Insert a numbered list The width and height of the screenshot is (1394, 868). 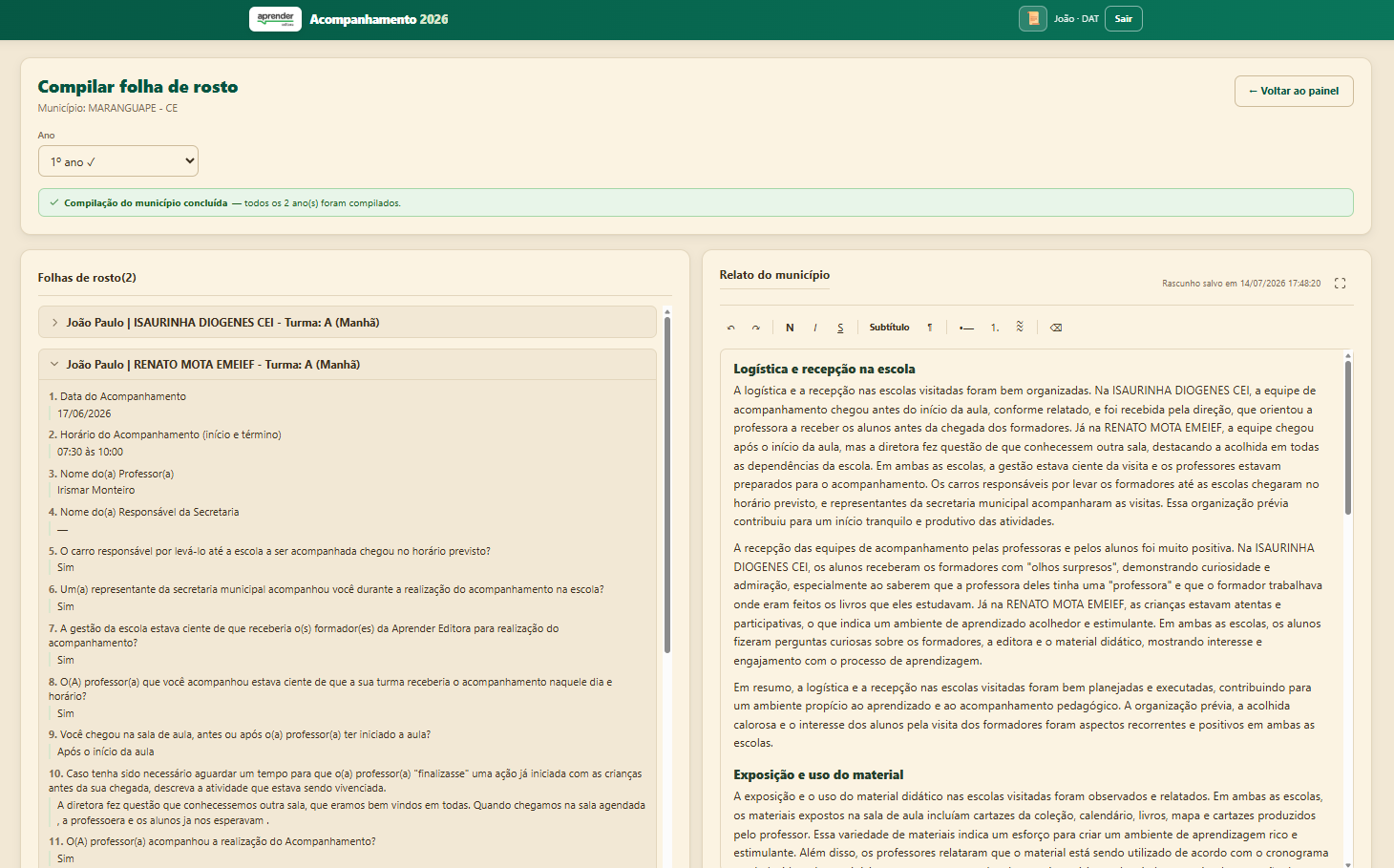(x=995, y=328)
